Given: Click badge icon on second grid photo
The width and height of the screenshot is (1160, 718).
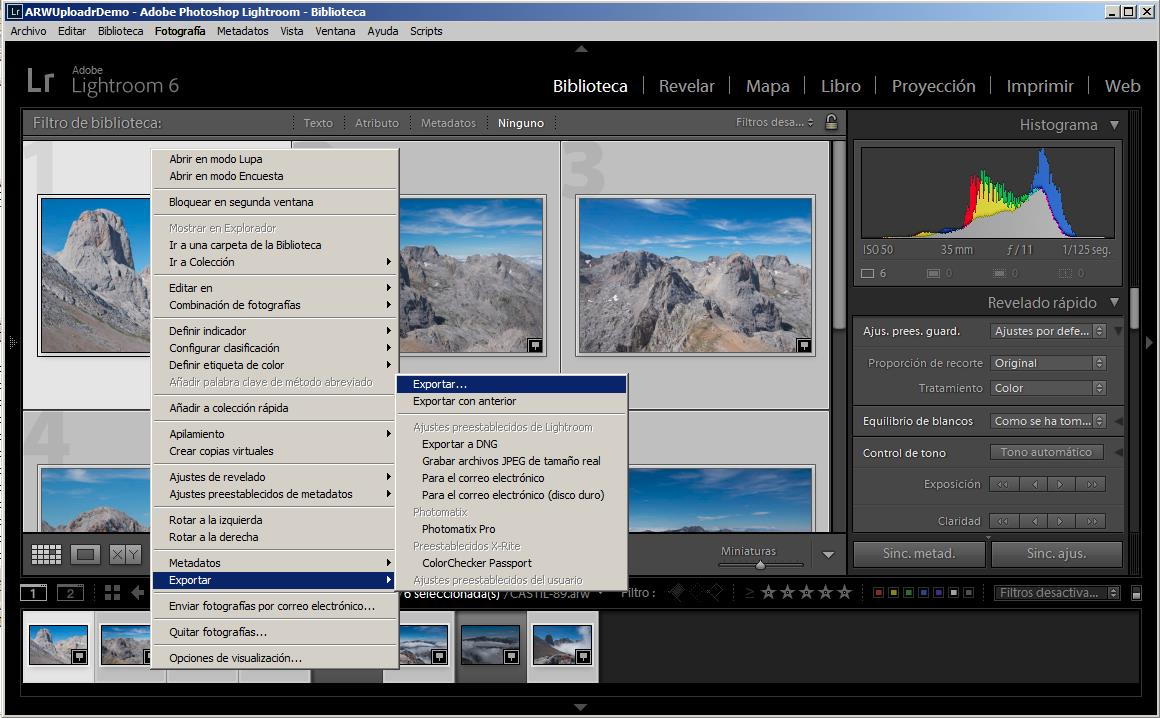Looking at the screenshot, I should click(x=535, y=345).
